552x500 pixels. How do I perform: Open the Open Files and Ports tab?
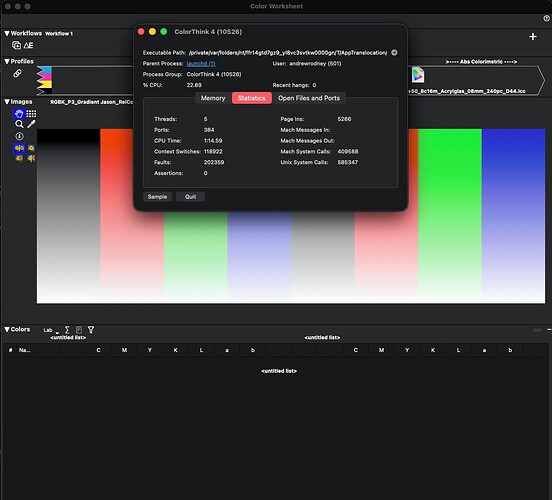coord(309,98)
